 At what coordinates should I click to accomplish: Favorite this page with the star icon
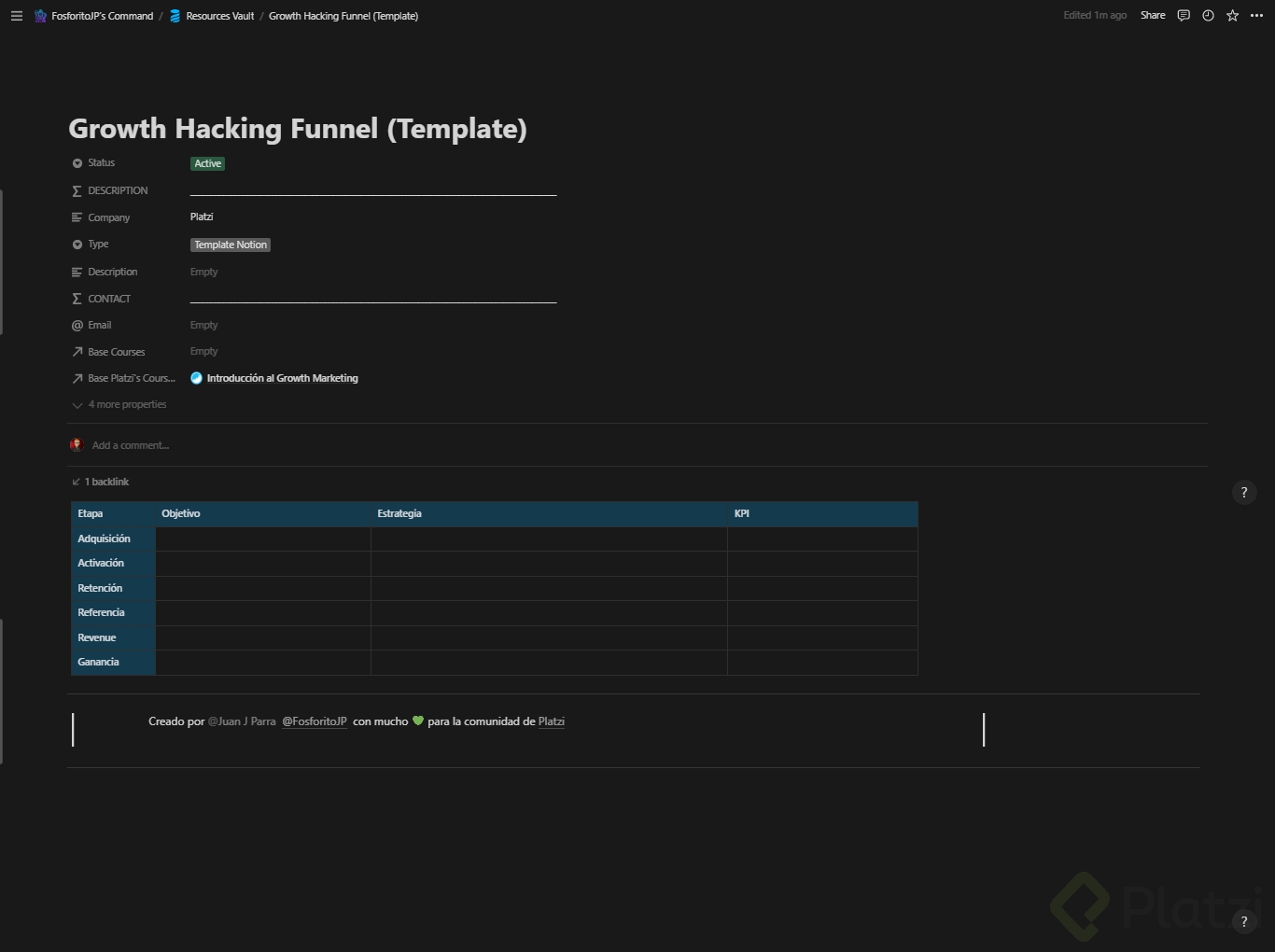[x=1232, y=16]
